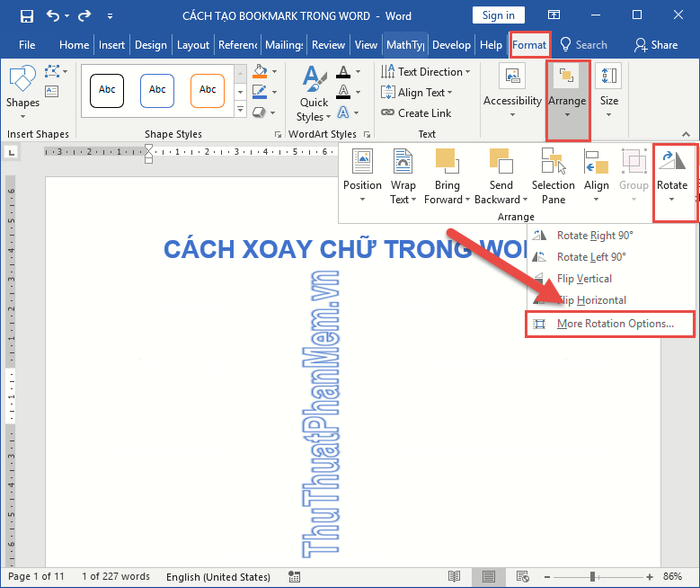This screenshot has width=700, height=588.
Task: Open the Wrap Text menu
Action: pos(403,176)
